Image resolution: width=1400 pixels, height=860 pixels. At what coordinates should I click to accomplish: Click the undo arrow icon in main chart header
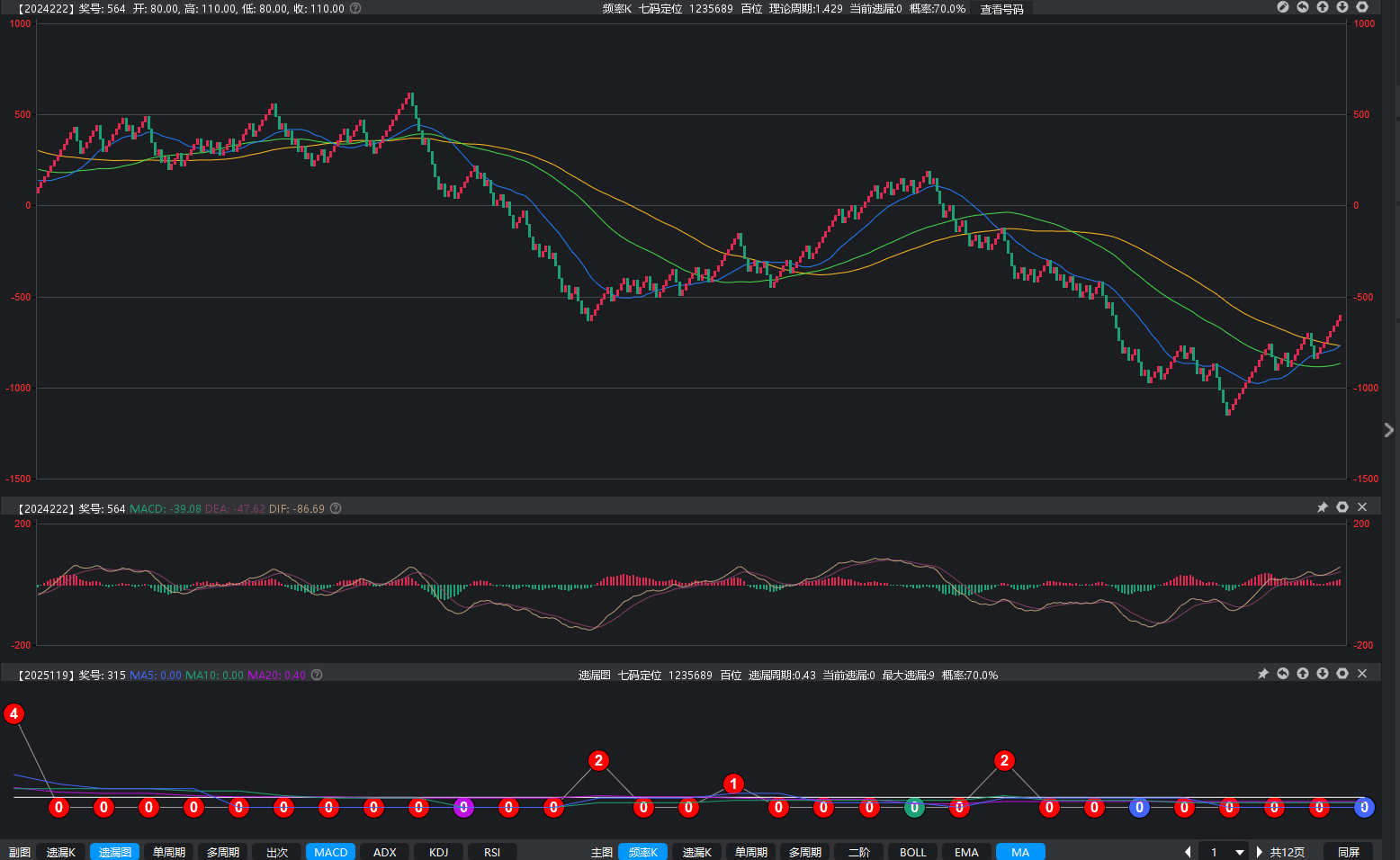1303,7
